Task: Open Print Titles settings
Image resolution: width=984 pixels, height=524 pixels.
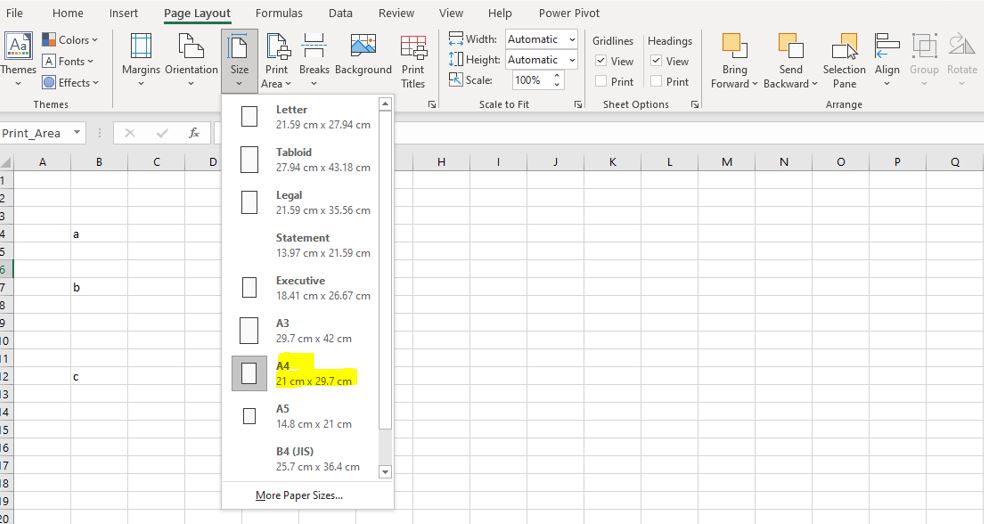Action: pos(413,61)
